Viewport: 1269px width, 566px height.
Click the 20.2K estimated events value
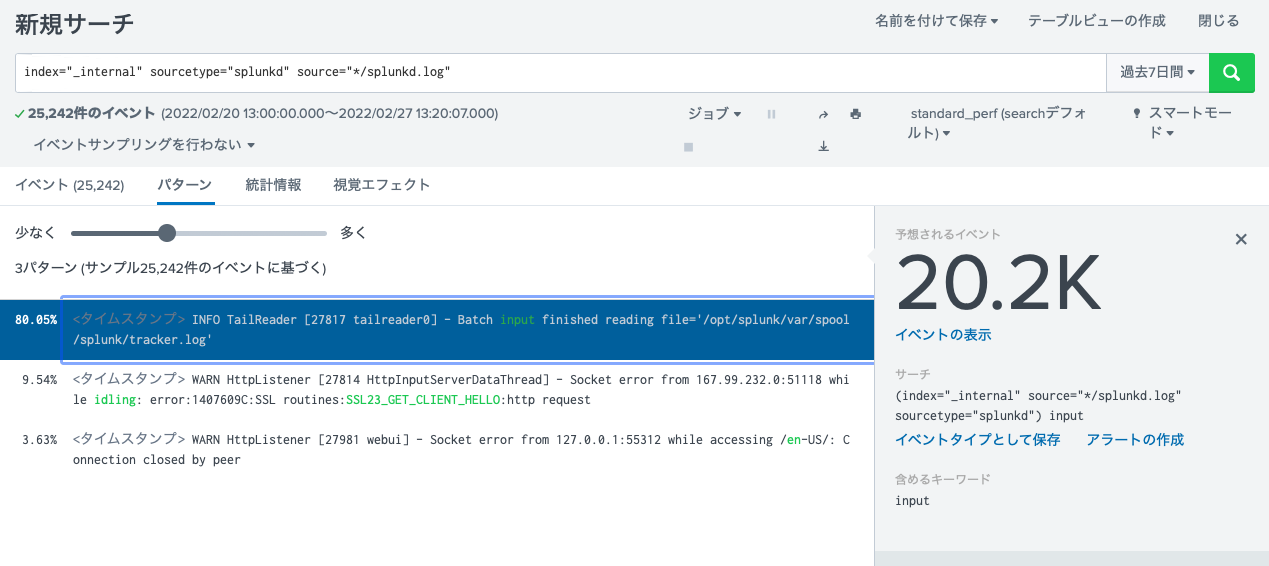point(998,283)
